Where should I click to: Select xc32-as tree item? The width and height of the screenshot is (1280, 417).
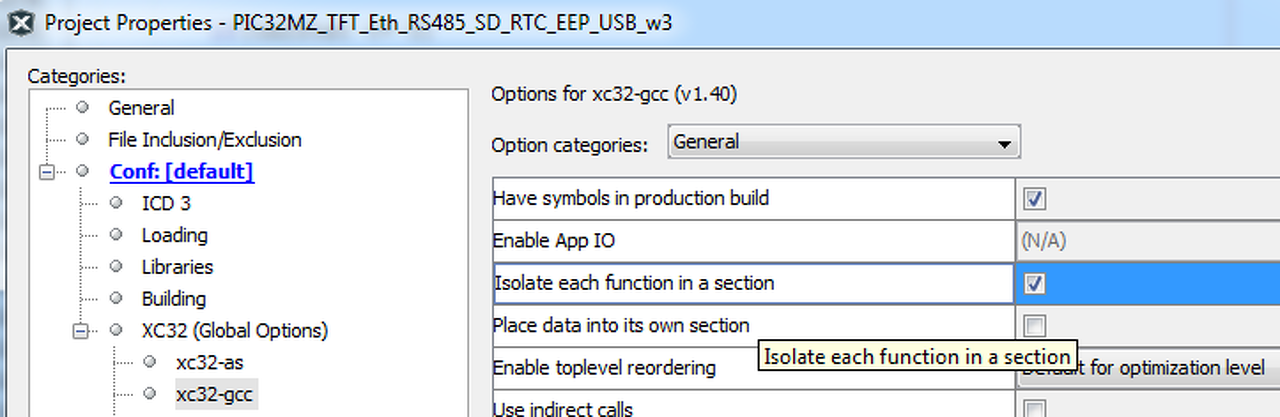[x=209, y=362]
